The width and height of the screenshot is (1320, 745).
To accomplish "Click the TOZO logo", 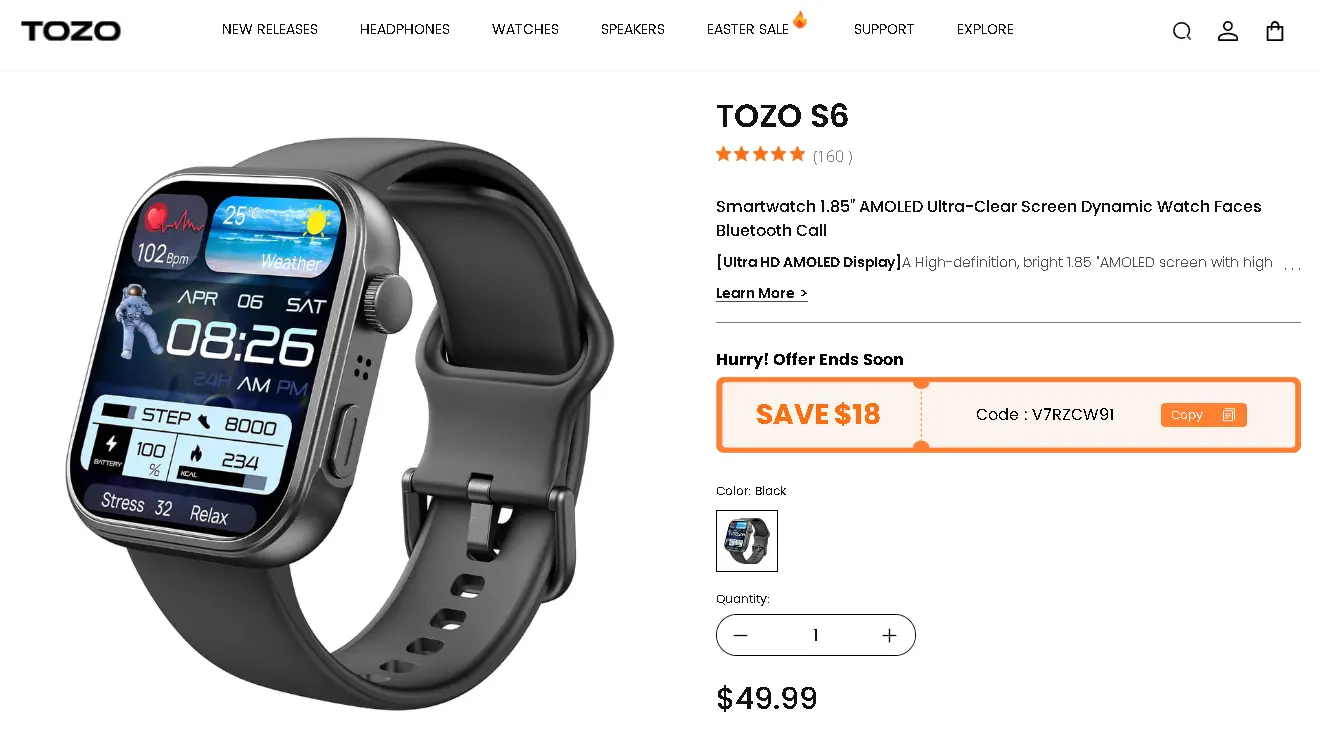I will pyautogui.click(x=71, y=31).
